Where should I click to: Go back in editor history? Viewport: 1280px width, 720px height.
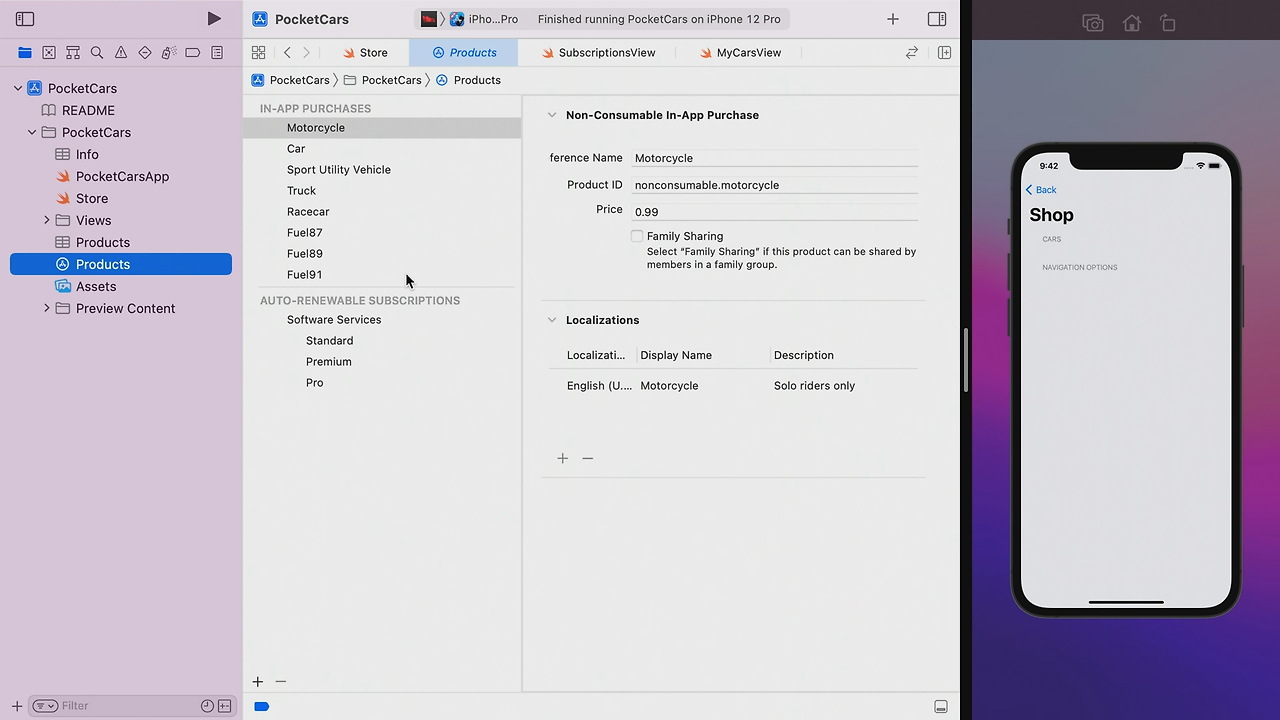(x=287, y=52)
